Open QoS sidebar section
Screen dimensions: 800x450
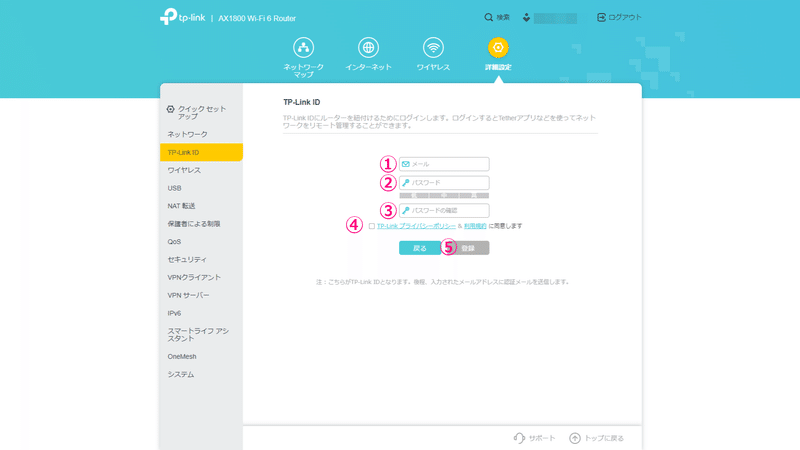point(201,241)
